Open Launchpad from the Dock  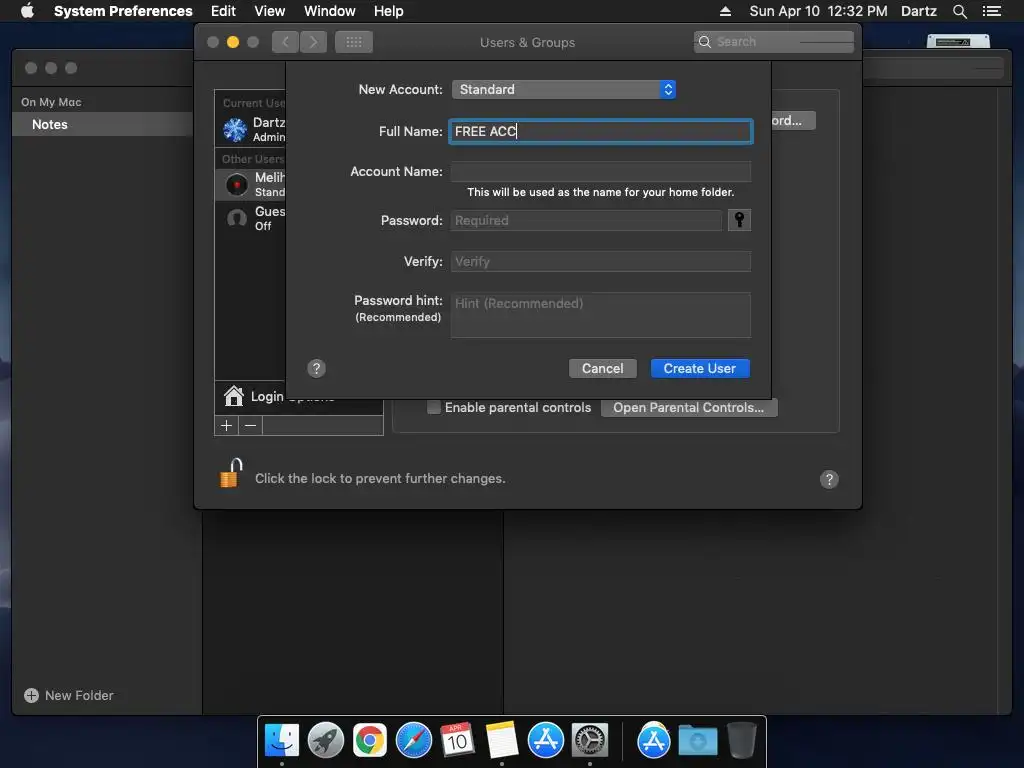(325, 741)
